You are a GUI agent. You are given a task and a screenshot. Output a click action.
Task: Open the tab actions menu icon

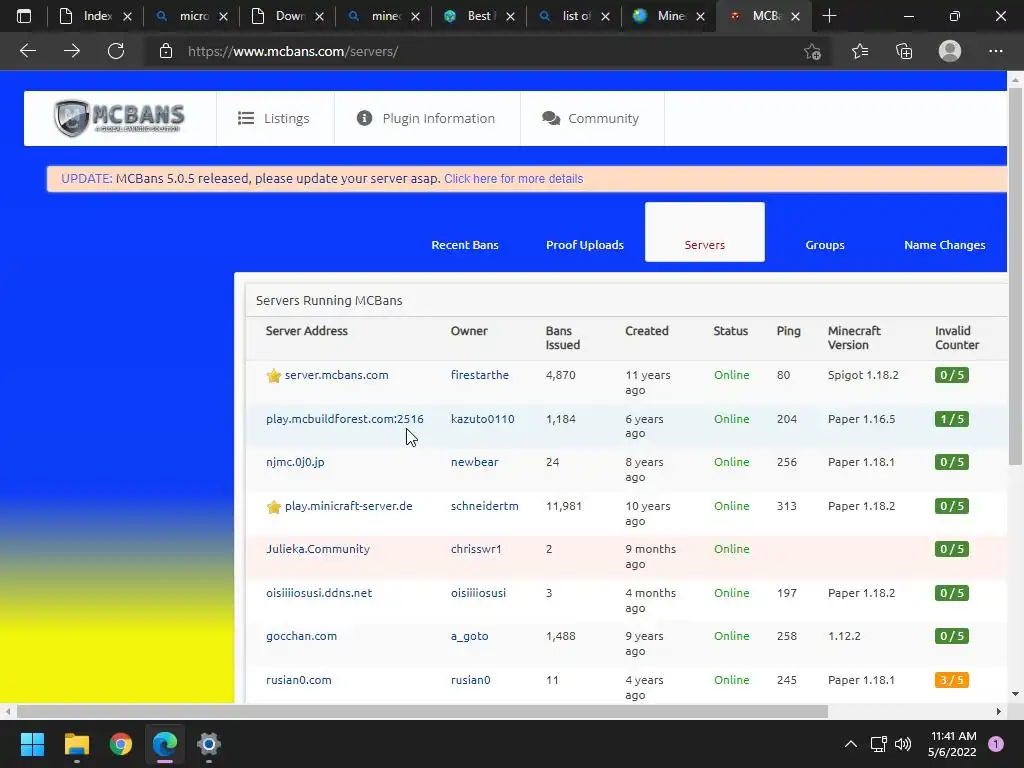(24, 16)
